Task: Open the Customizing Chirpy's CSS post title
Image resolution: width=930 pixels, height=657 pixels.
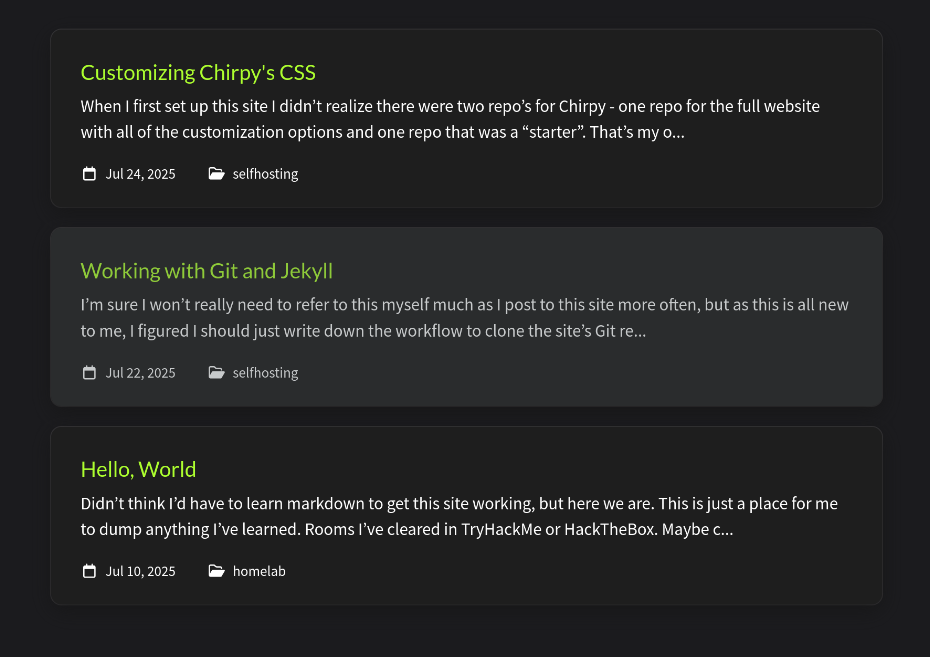Action: pyautogui.click(x=198, y=72)
